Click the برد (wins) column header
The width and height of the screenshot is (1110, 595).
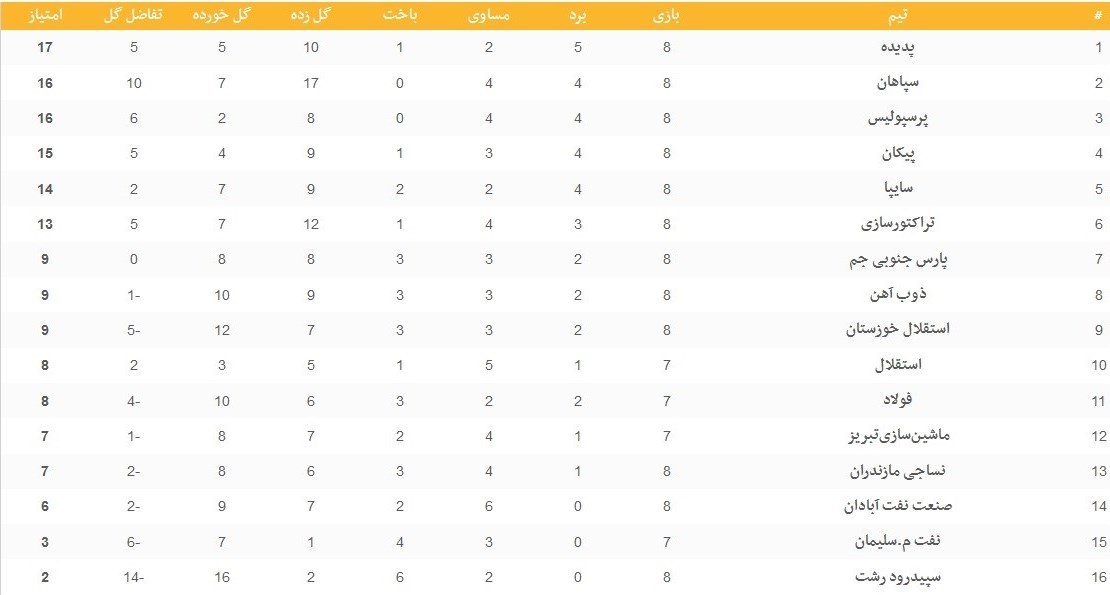[x=578, y=16]
